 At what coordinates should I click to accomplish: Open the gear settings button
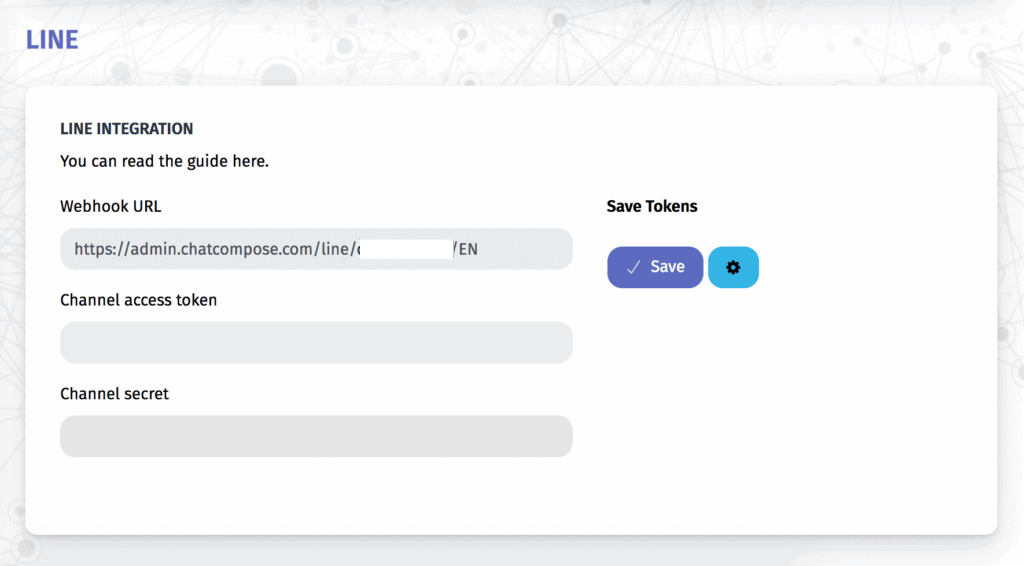pyautogui.click(x=733, y=267)
